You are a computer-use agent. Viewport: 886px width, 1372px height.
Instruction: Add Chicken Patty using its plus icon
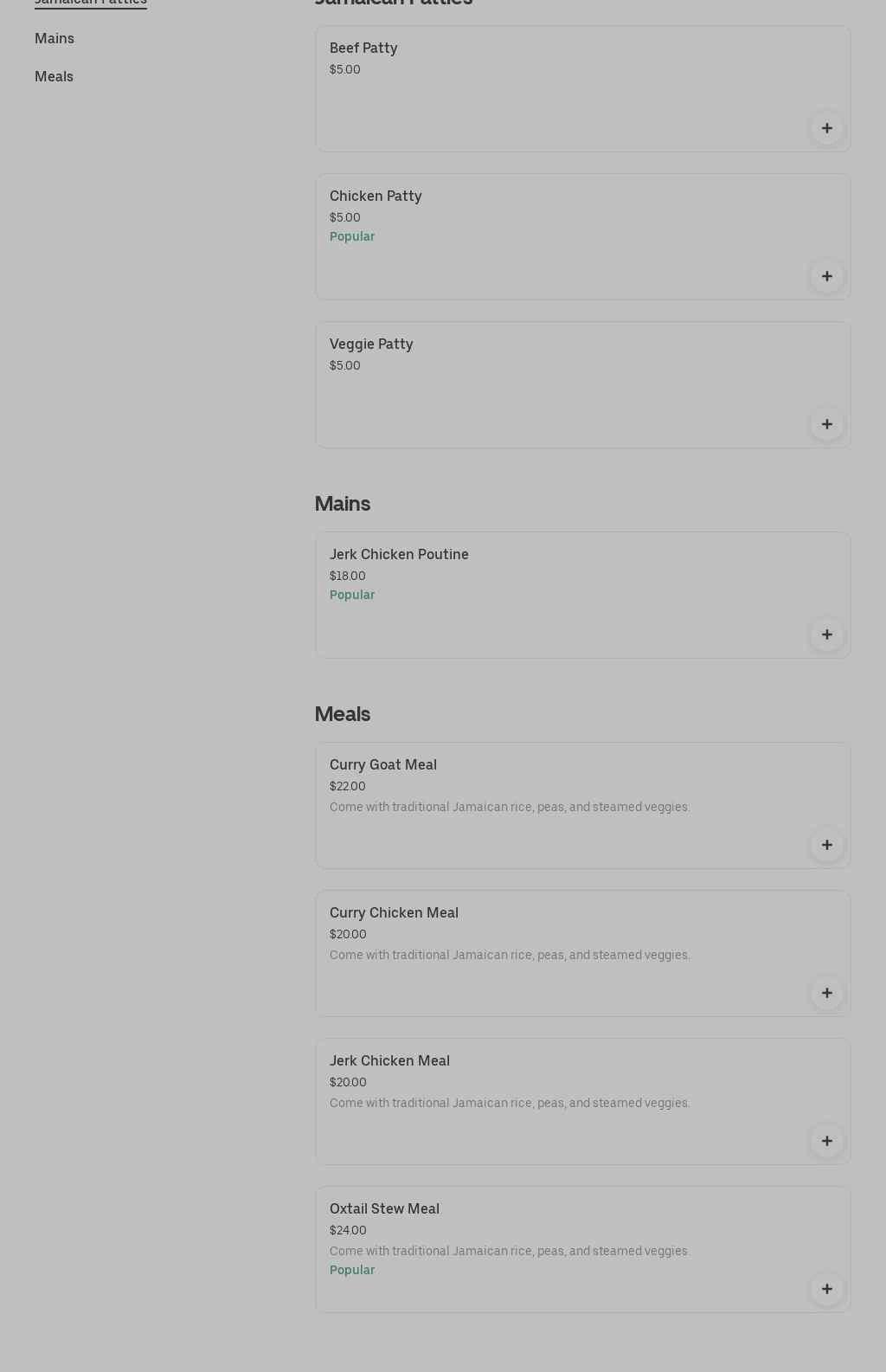click(x=826, y=275)
